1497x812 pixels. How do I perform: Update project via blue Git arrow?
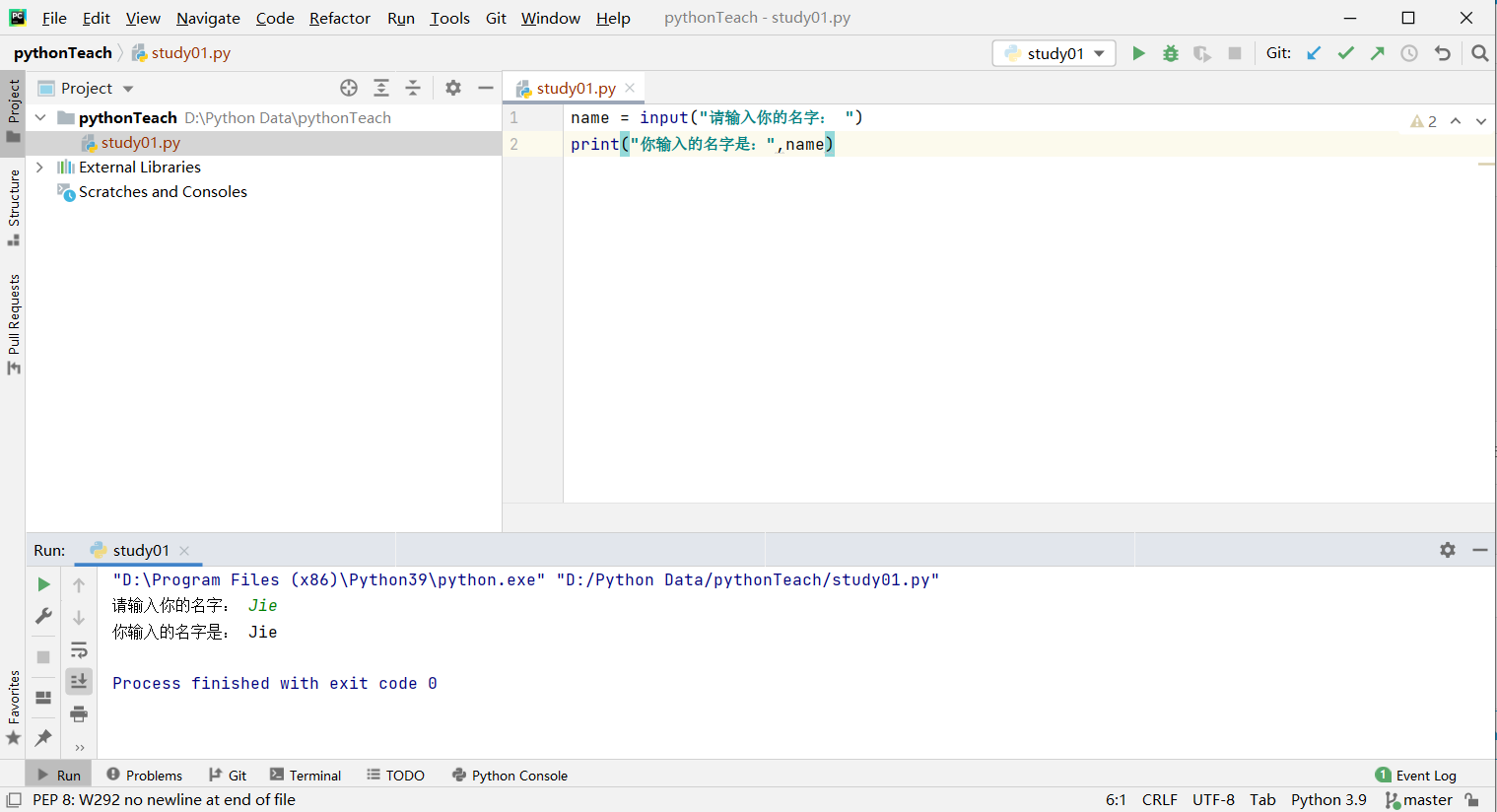(1314, 53)
